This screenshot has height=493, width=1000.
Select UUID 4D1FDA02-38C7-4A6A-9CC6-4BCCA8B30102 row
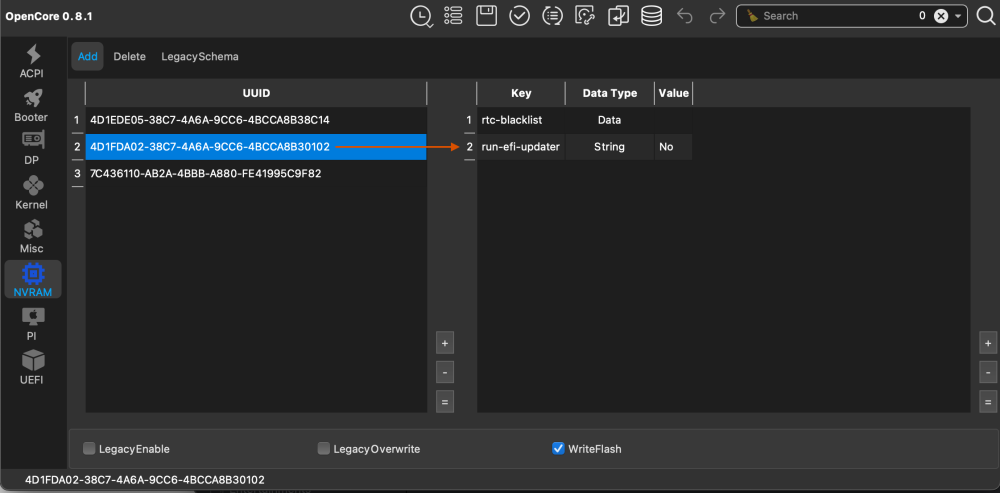256,147
